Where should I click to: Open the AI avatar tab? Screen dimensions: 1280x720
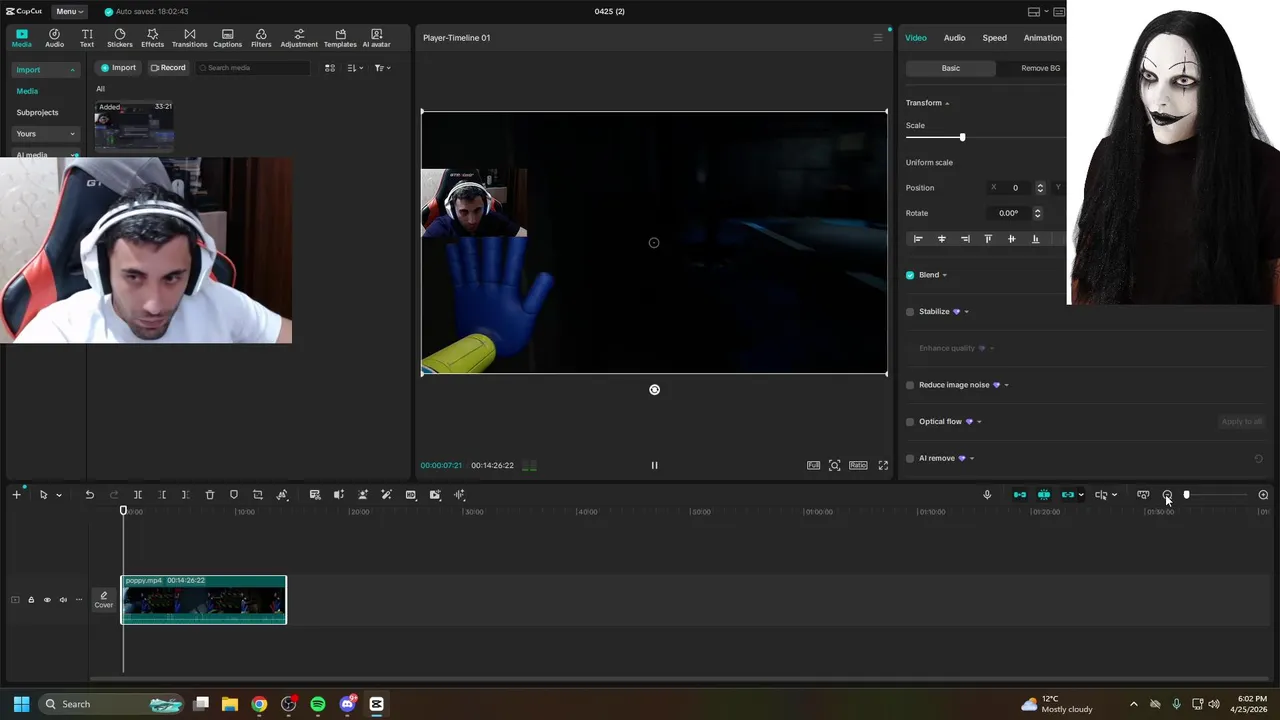pos(376,38)
